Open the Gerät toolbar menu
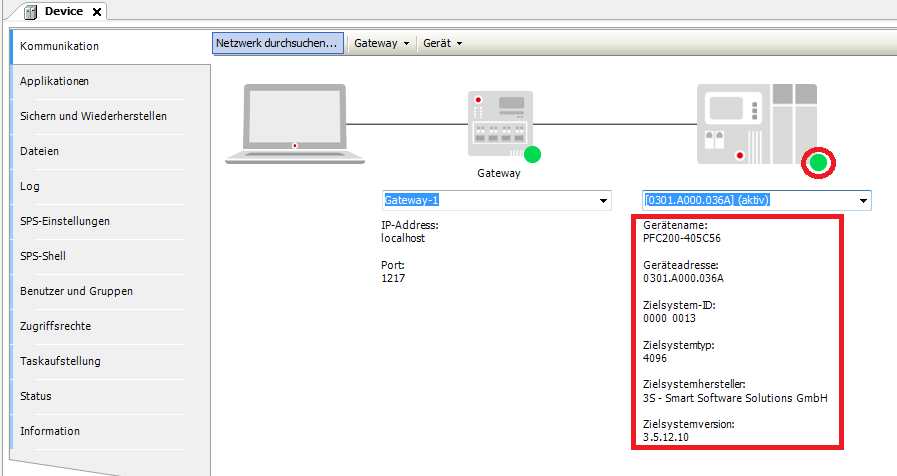 click(442, 44)
